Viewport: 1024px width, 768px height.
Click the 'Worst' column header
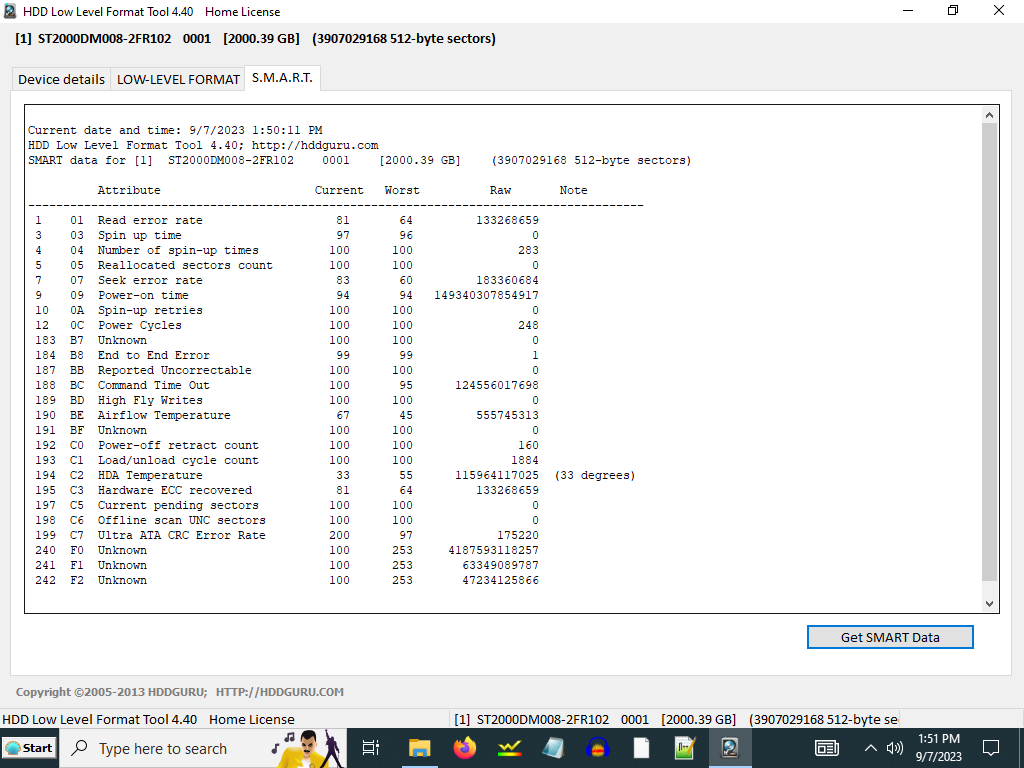pos(402,191)
